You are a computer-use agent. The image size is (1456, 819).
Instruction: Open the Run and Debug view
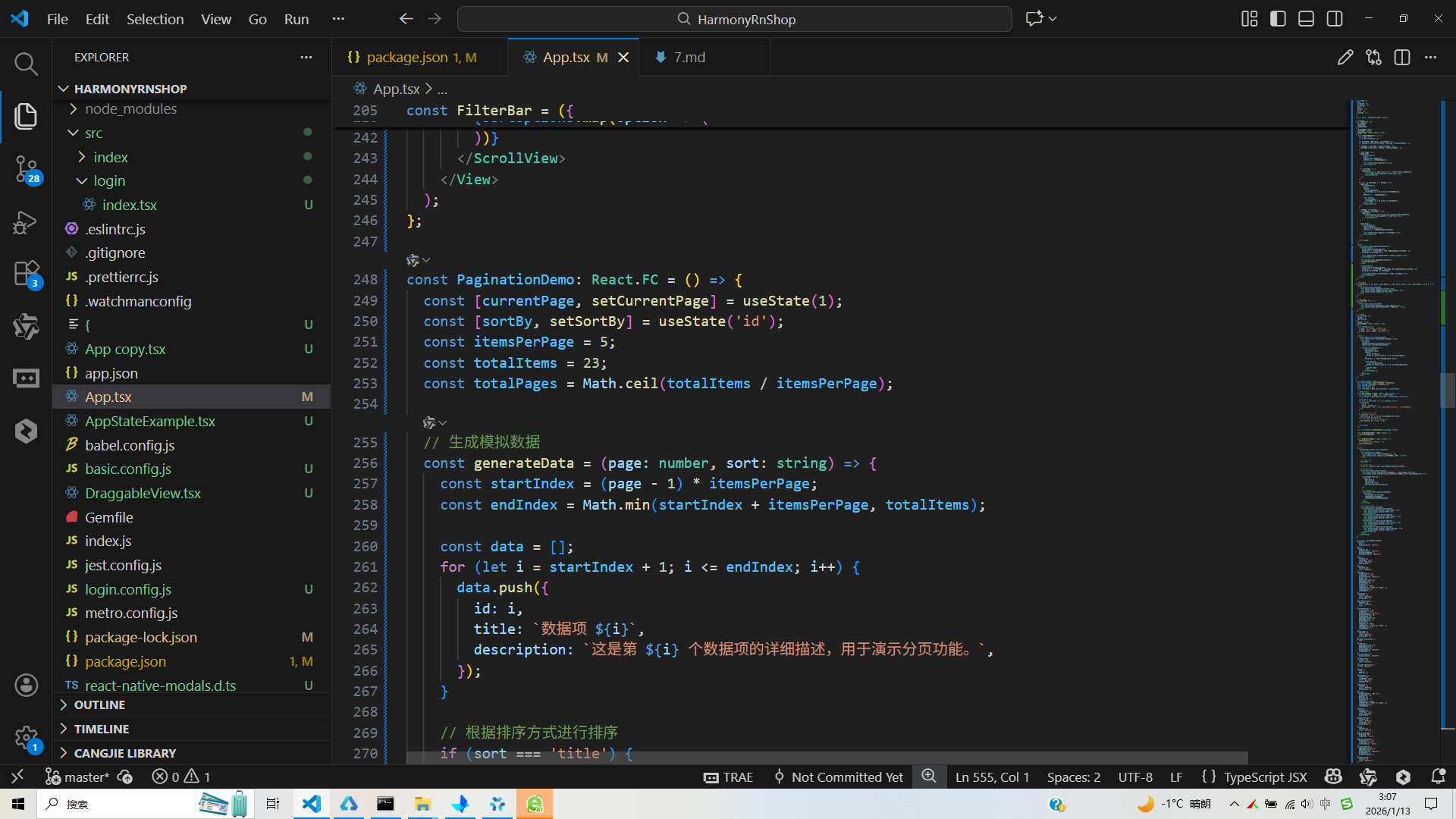[26, 222]
